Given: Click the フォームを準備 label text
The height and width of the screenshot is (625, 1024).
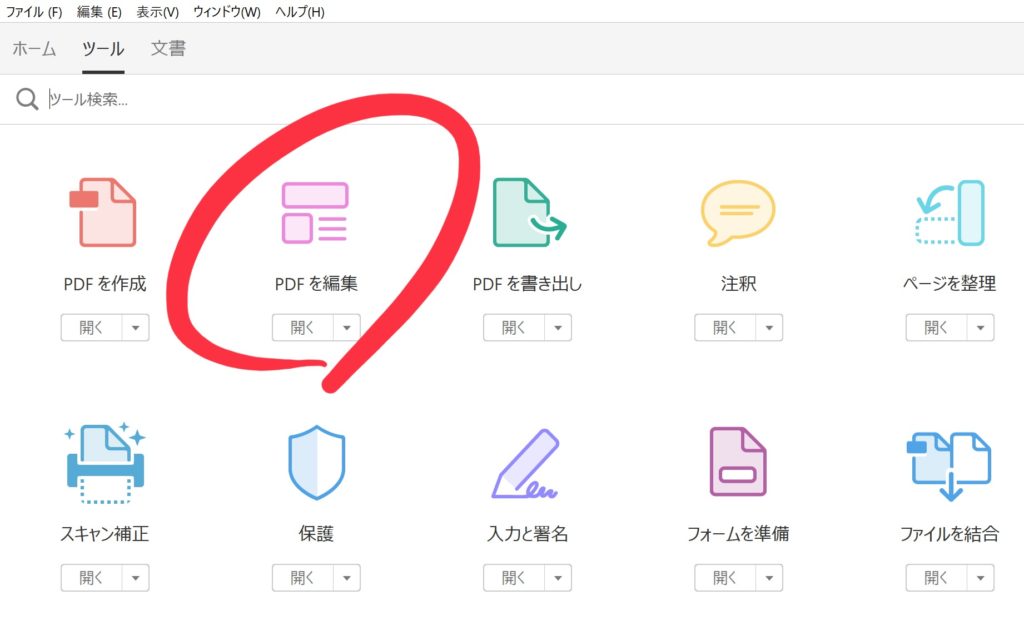Looking at the screenshot, I should point(739,534).
